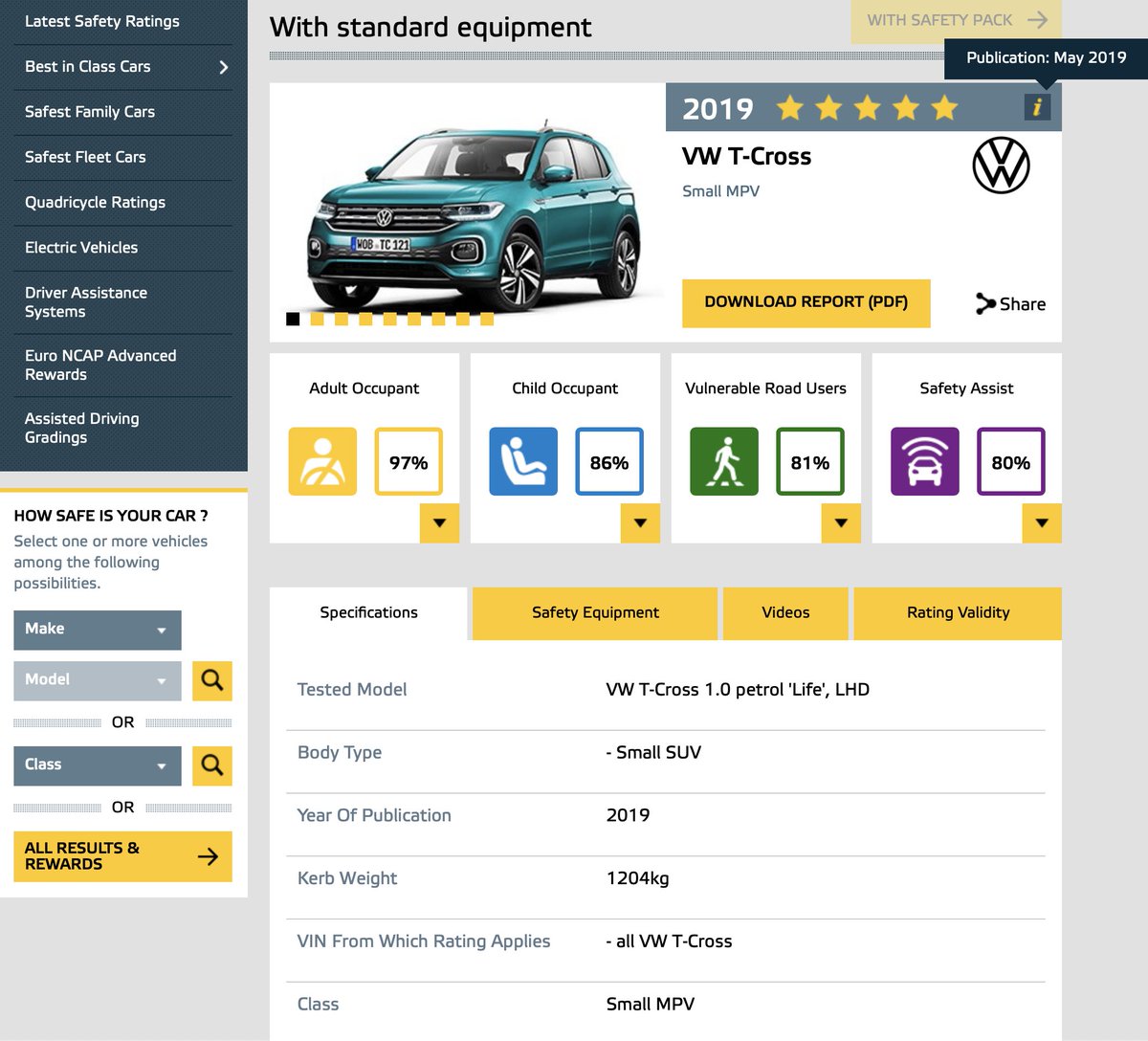Screen dimensions: 1148x1041
Task: Click arrow icon on With Safety Pack
Action: 1038,20
